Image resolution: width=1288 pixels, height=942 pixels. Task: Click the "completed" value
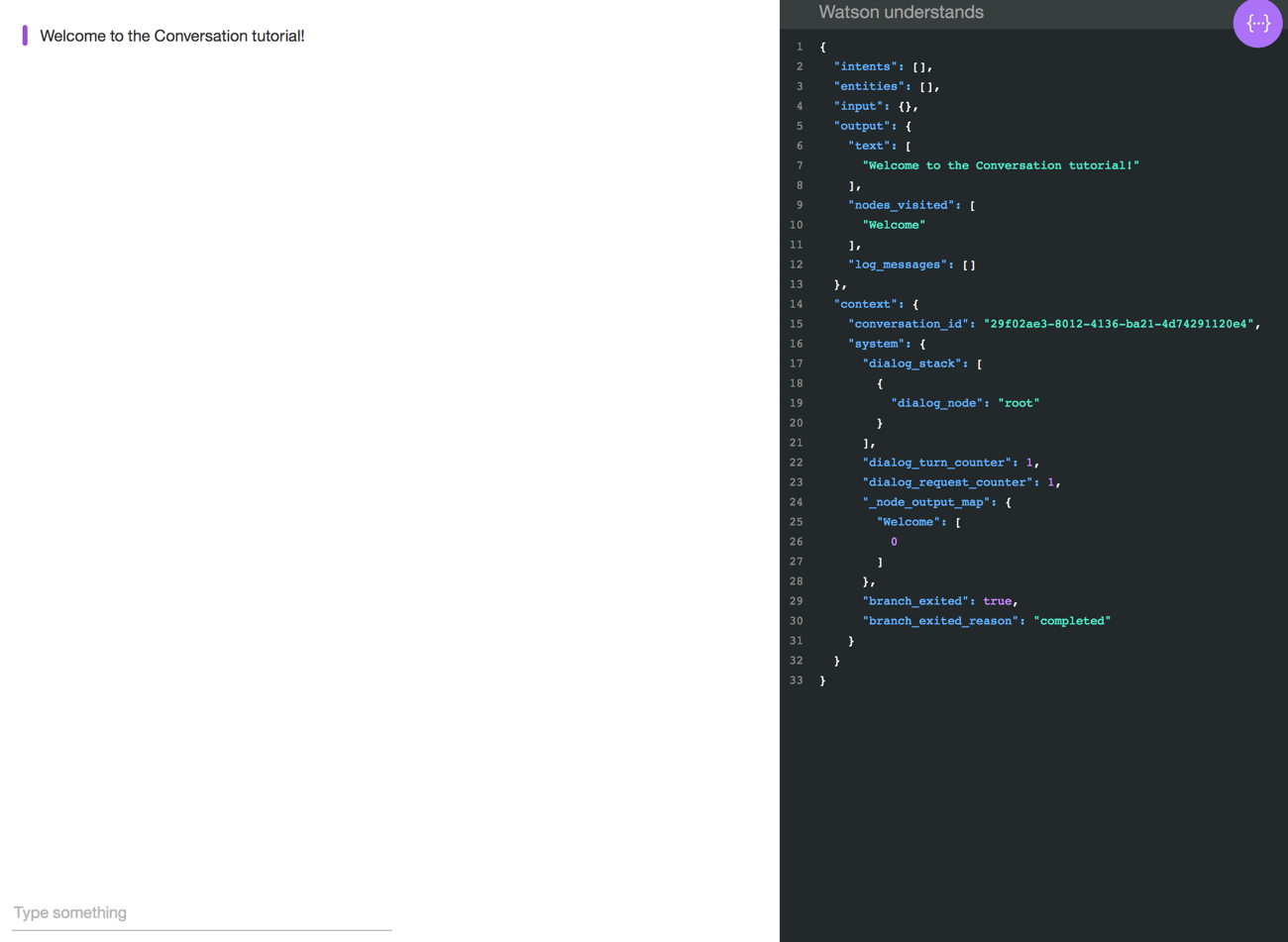1072,621
